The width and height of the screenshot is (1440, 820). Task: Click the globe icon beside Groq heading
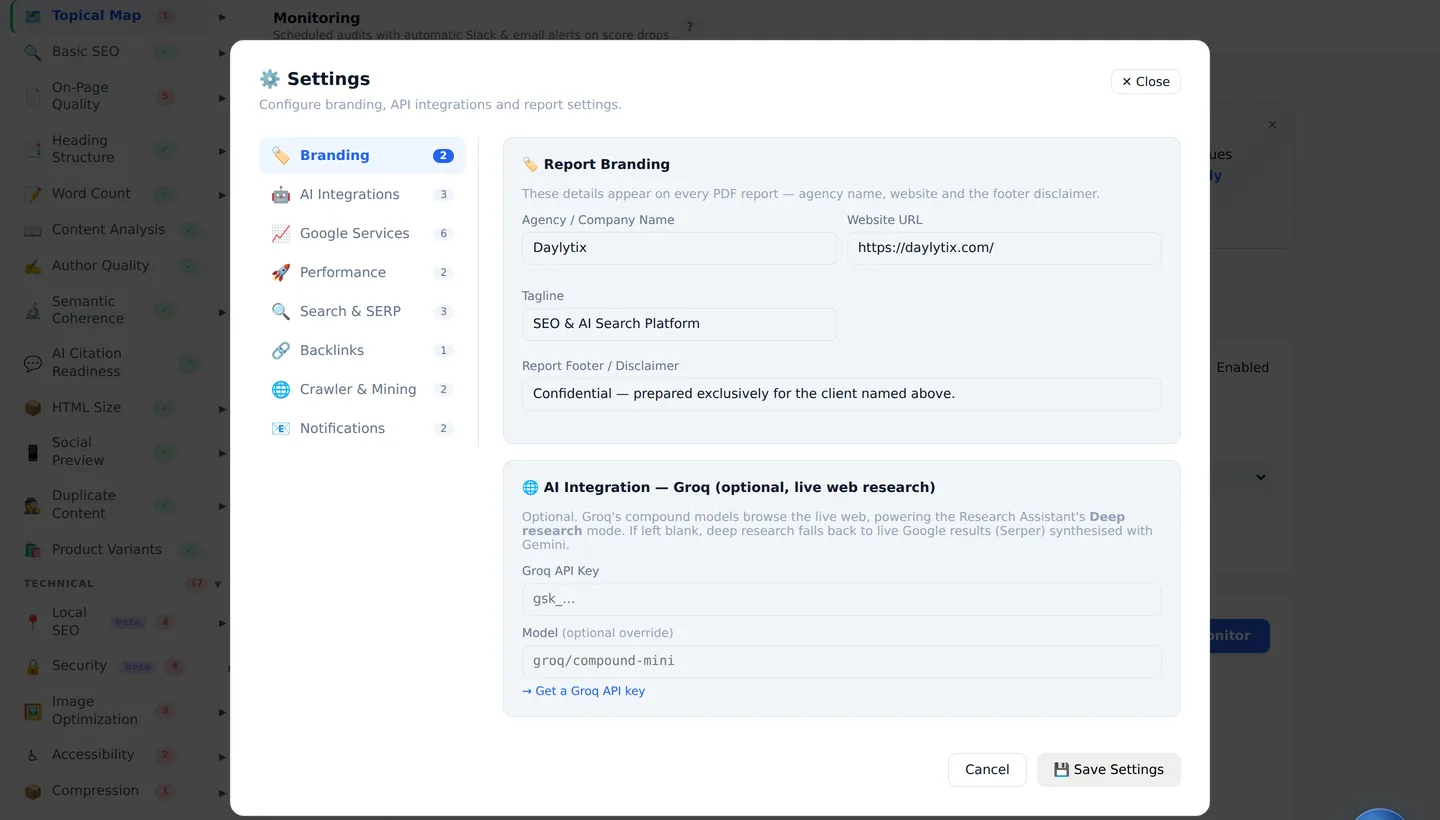pyautogui.click(x=530, y=487)
